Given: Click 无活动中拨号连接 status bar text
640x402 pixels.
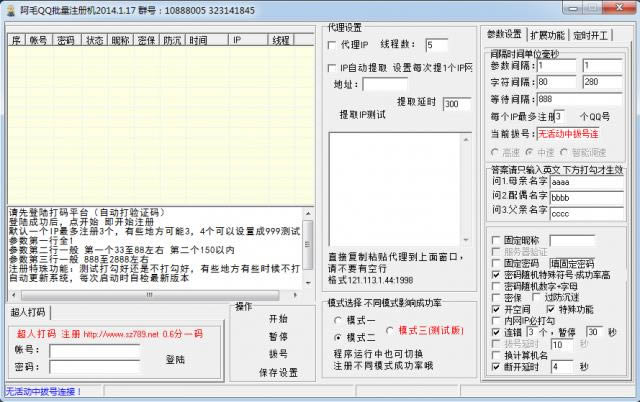Looking at the screenshot, I should pos(43,392).
